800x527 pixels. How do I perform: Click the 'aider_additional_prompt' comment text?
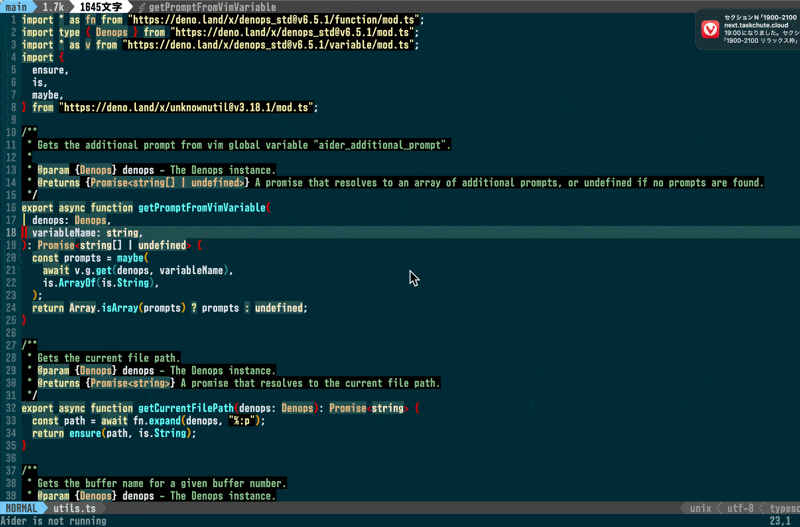click(382, 145)
